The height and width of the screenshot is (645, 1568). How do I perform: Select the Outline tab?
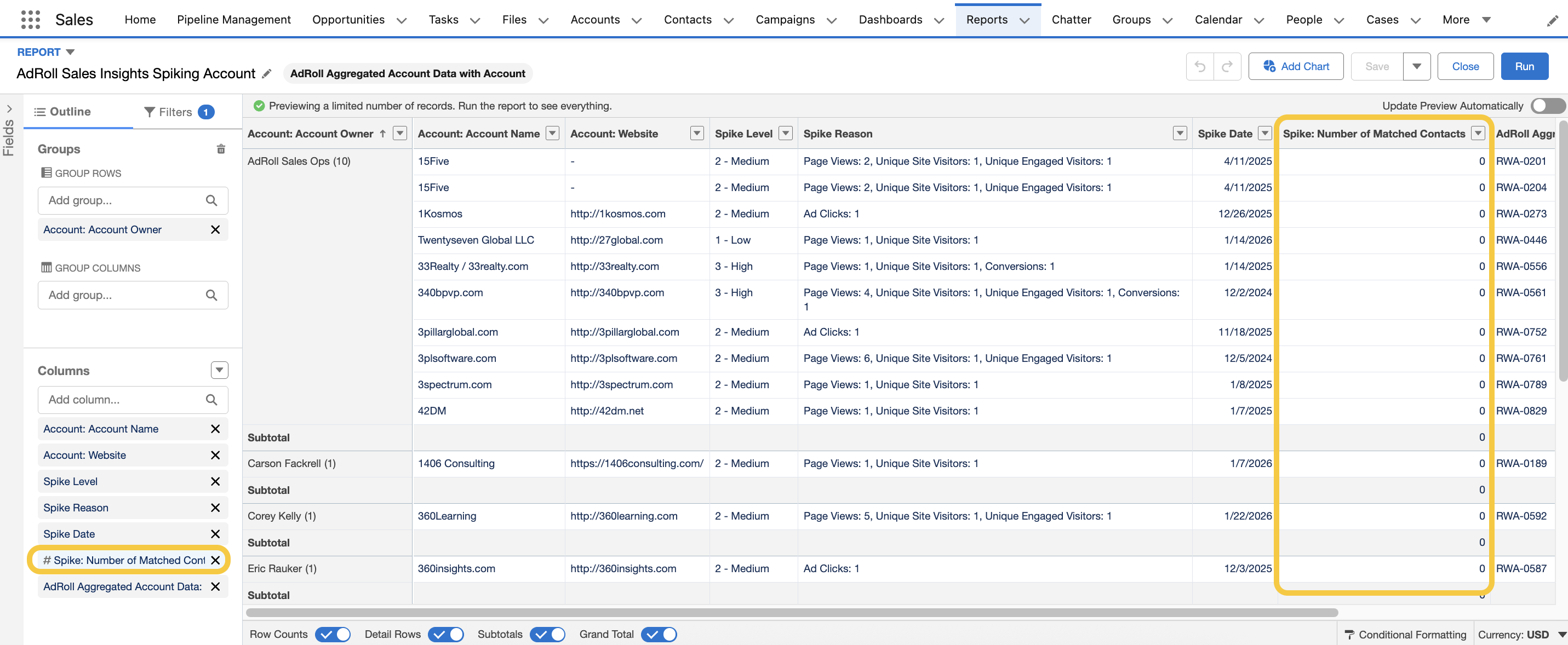pos(62,112)
